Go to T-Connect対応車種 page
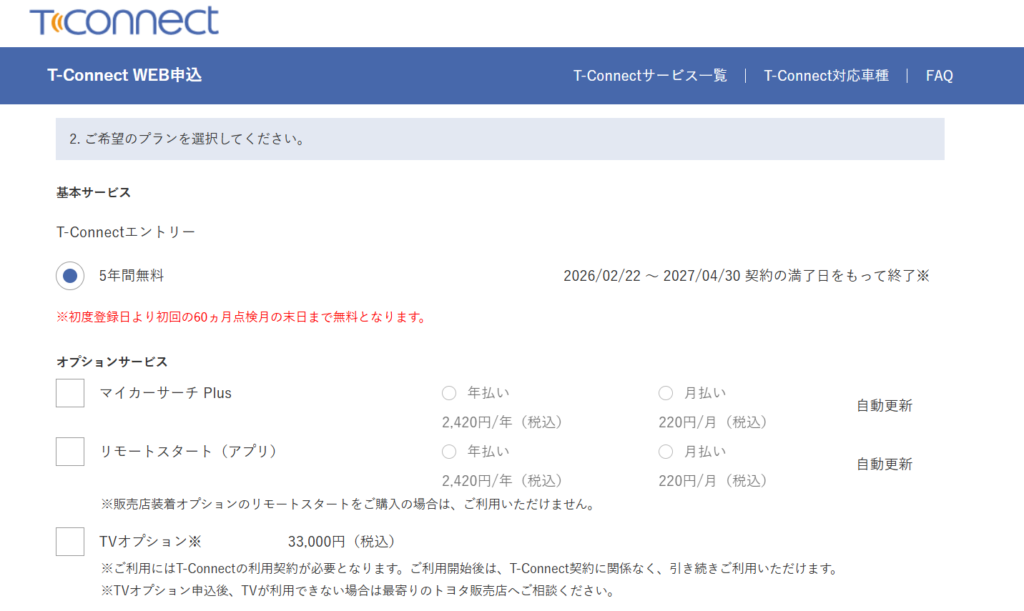This screenshot has height=611, width=1024. click(x=825, y=76)
